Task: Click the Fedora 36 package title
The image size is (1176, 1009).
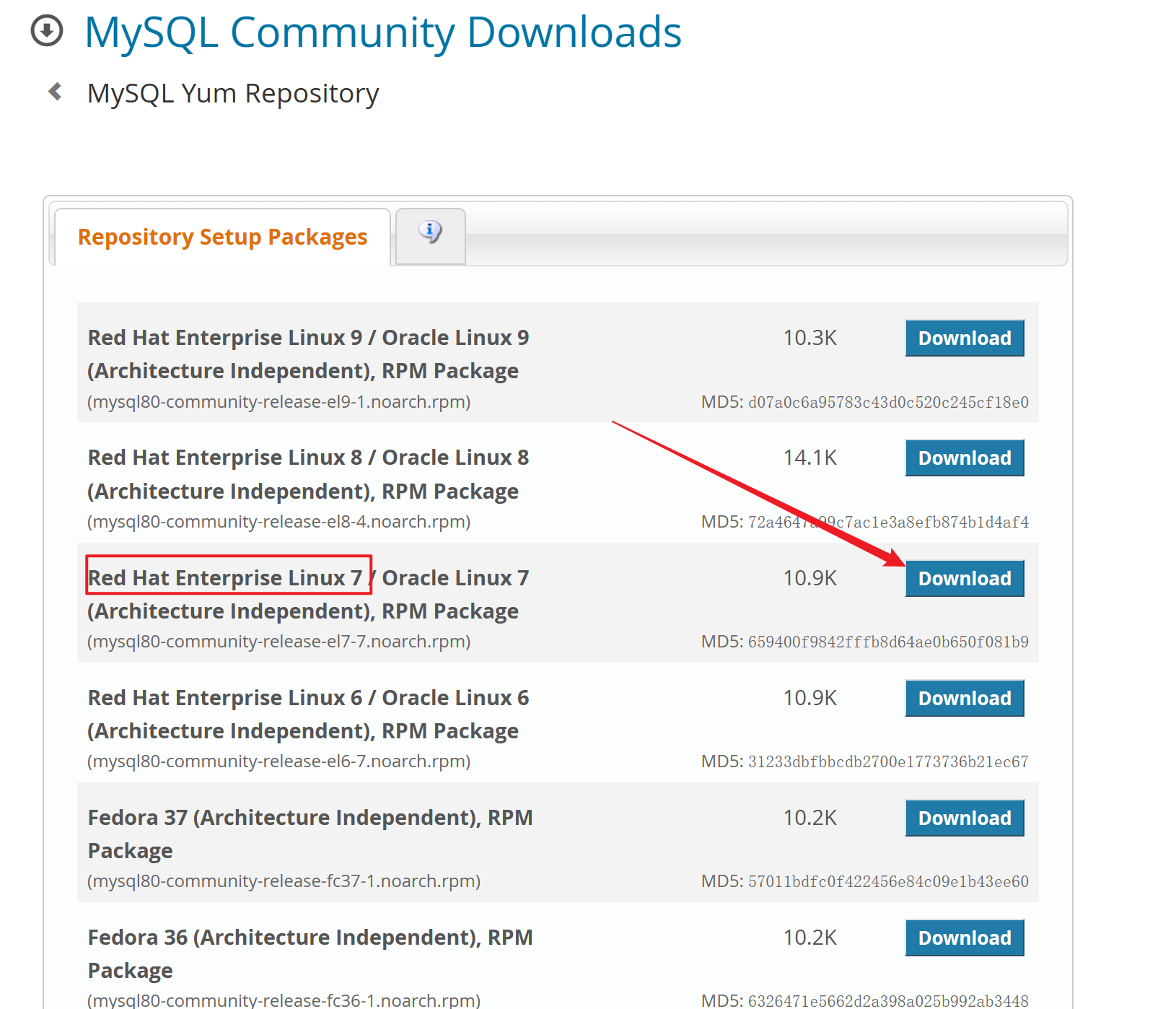Action: tap(310, 954)
